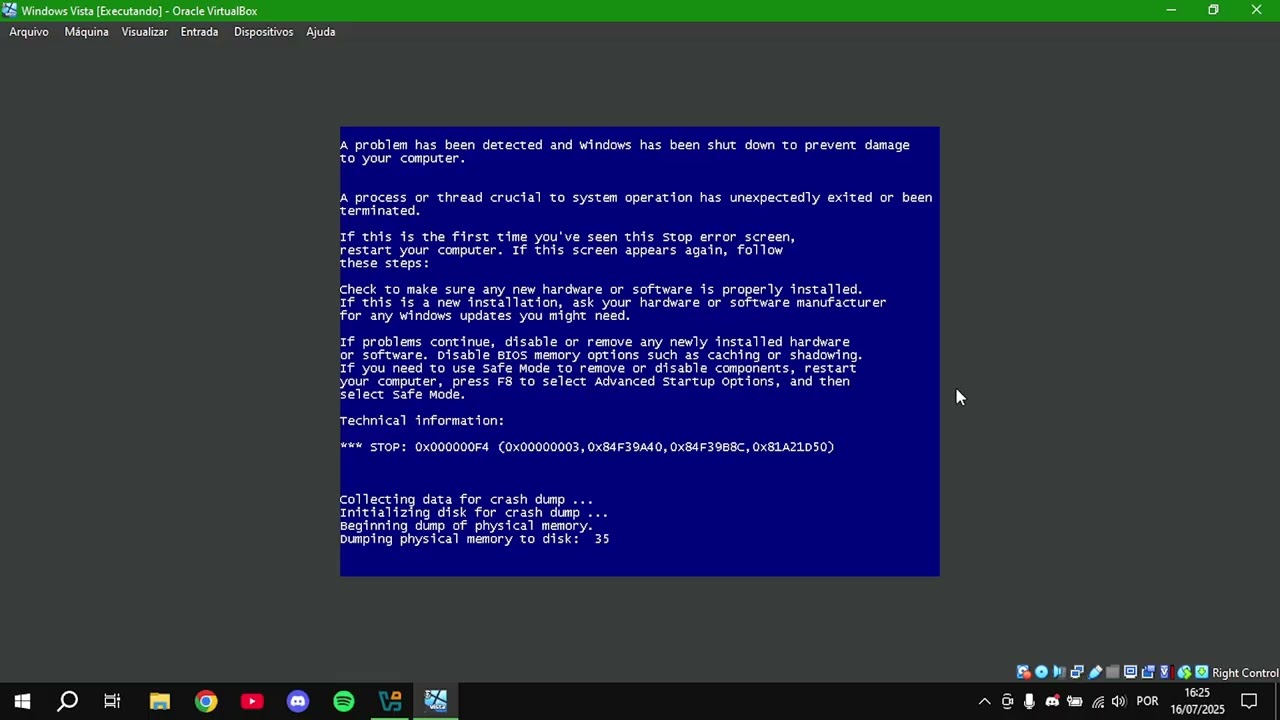Click the VirtualBox title bar icon
The width and height of the screenshot is (1280, 720).
coord(10,10)
